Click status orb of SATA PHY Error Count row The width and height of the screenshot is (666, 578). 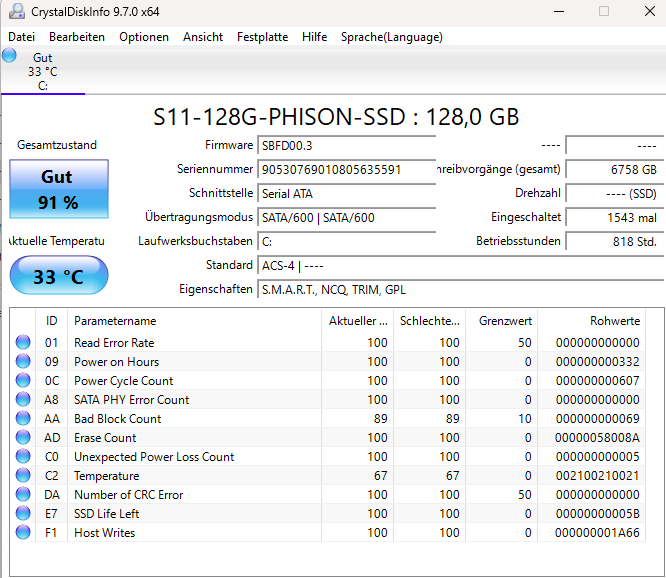[23, 399]
